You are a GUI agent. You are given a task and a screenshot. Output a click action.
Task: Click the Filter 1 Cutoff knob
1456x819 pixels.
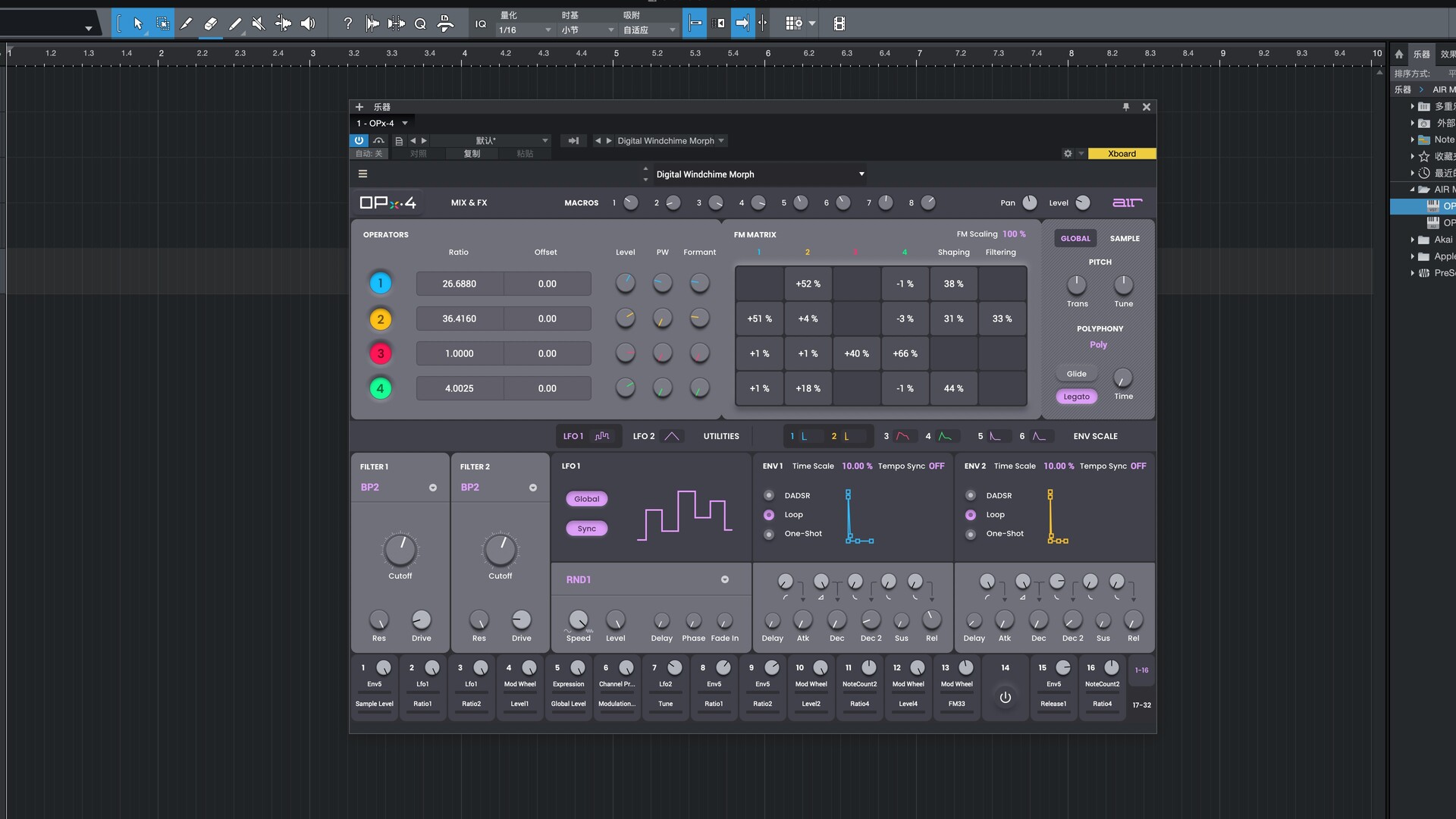point(400,551)
